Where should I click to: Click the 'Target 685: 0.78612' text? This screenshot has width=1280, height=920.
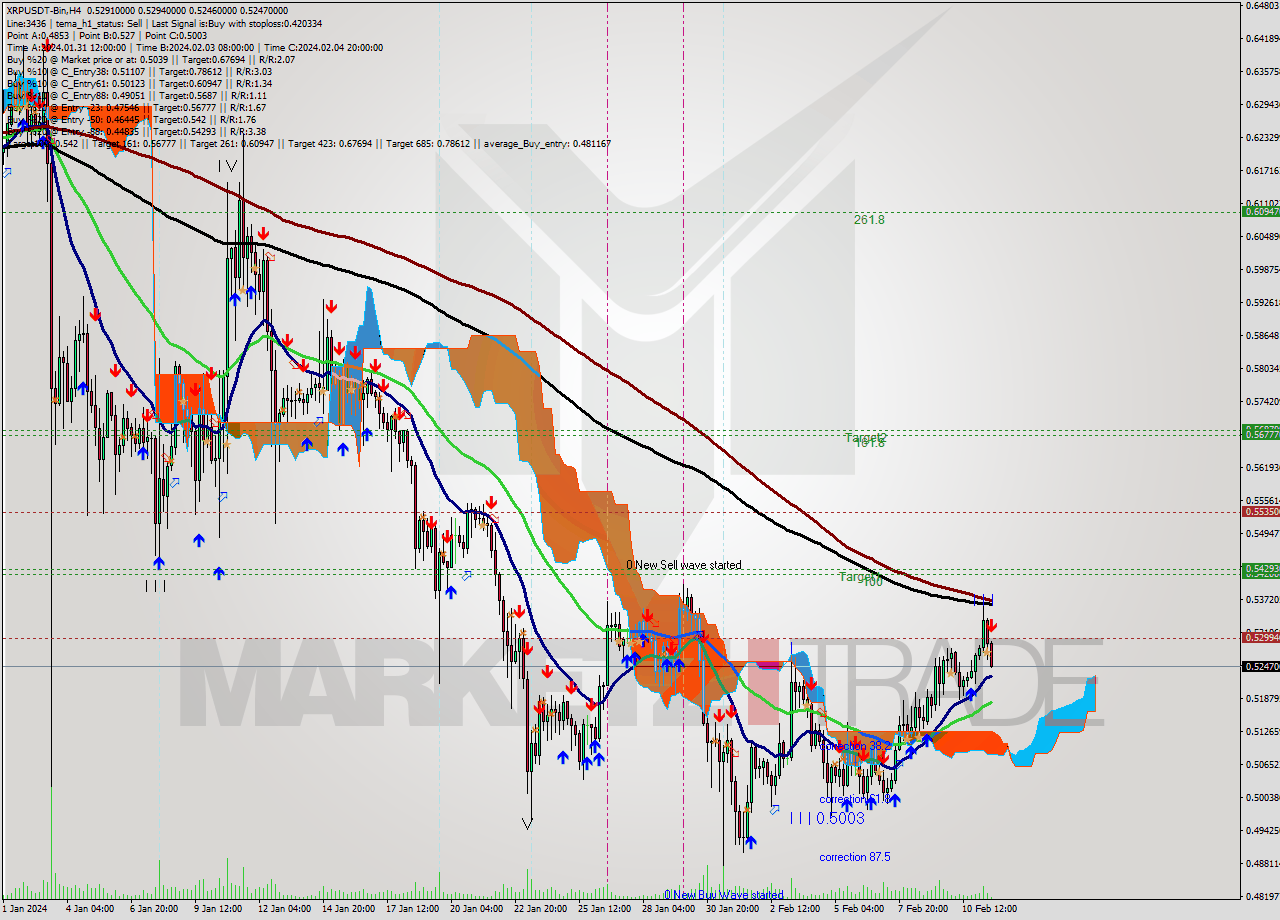pyautogui.click(x=428, y=144)
